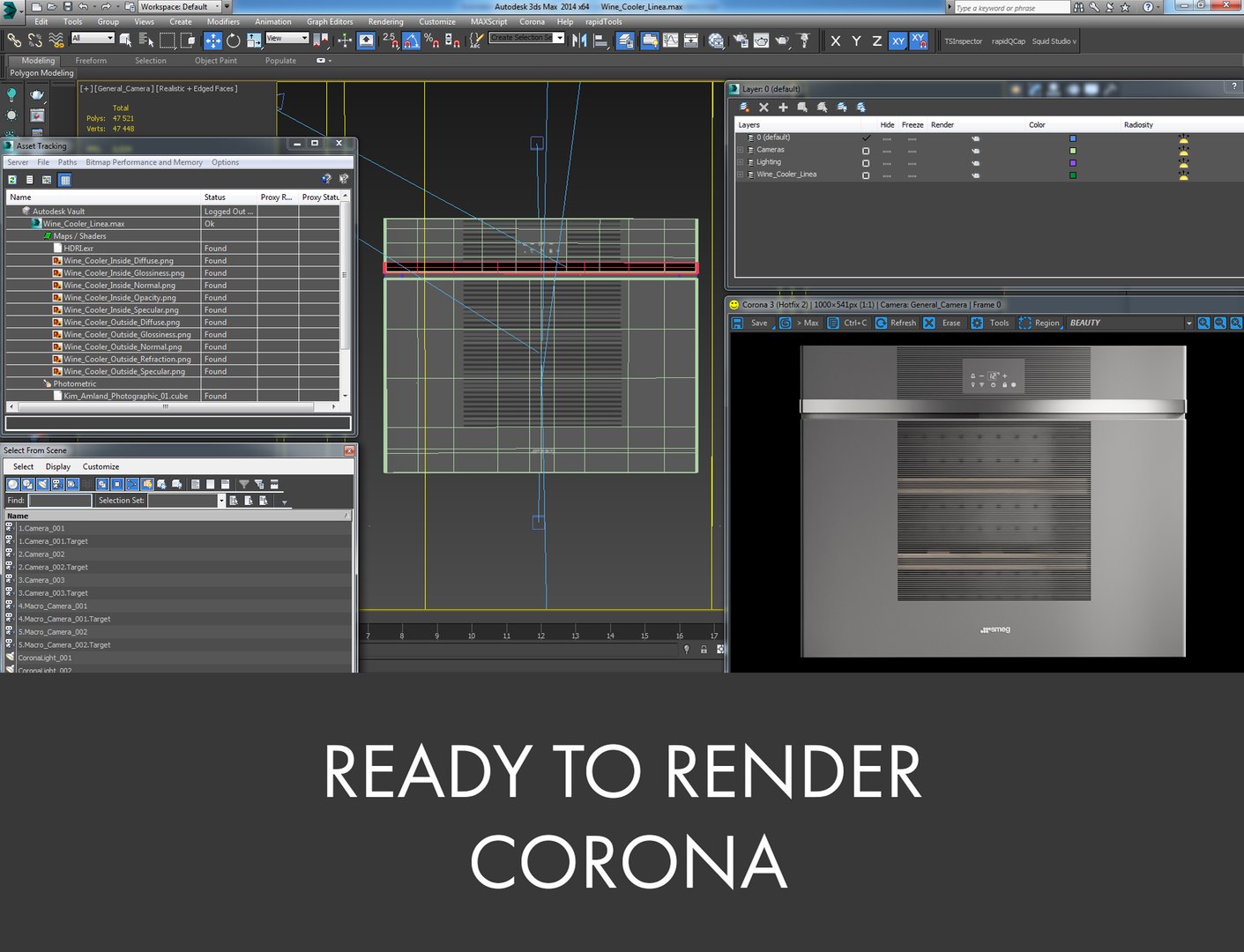
Task: Click the Corona zoom-out magnifier icon
Action: [x=1220, y=323]
